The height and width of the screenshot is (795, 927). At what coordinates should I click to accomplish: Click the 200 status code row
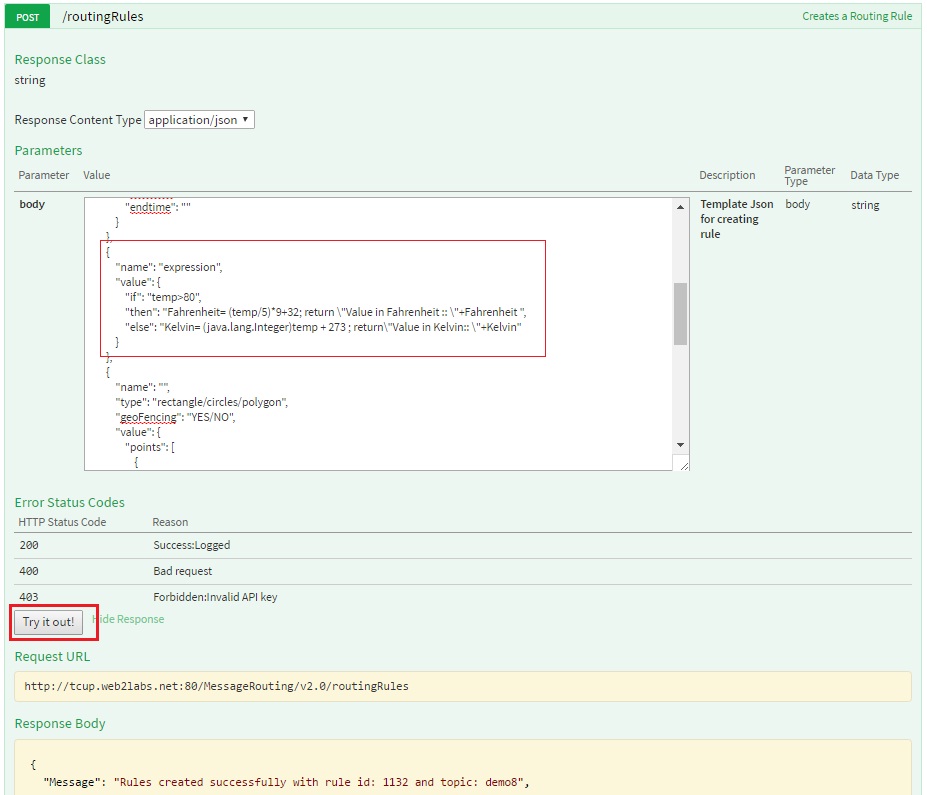463,545
